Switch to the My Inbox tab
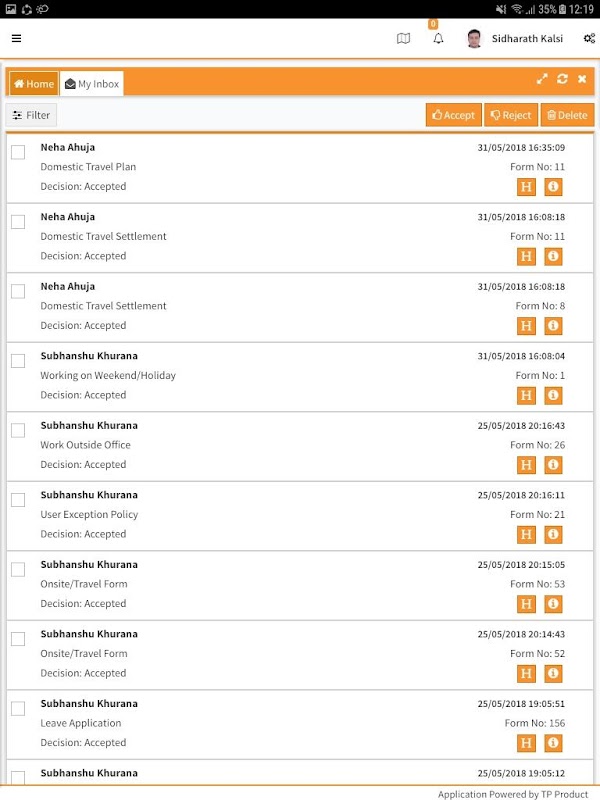This screenshot has width=600, height=800. pos(92,84)
